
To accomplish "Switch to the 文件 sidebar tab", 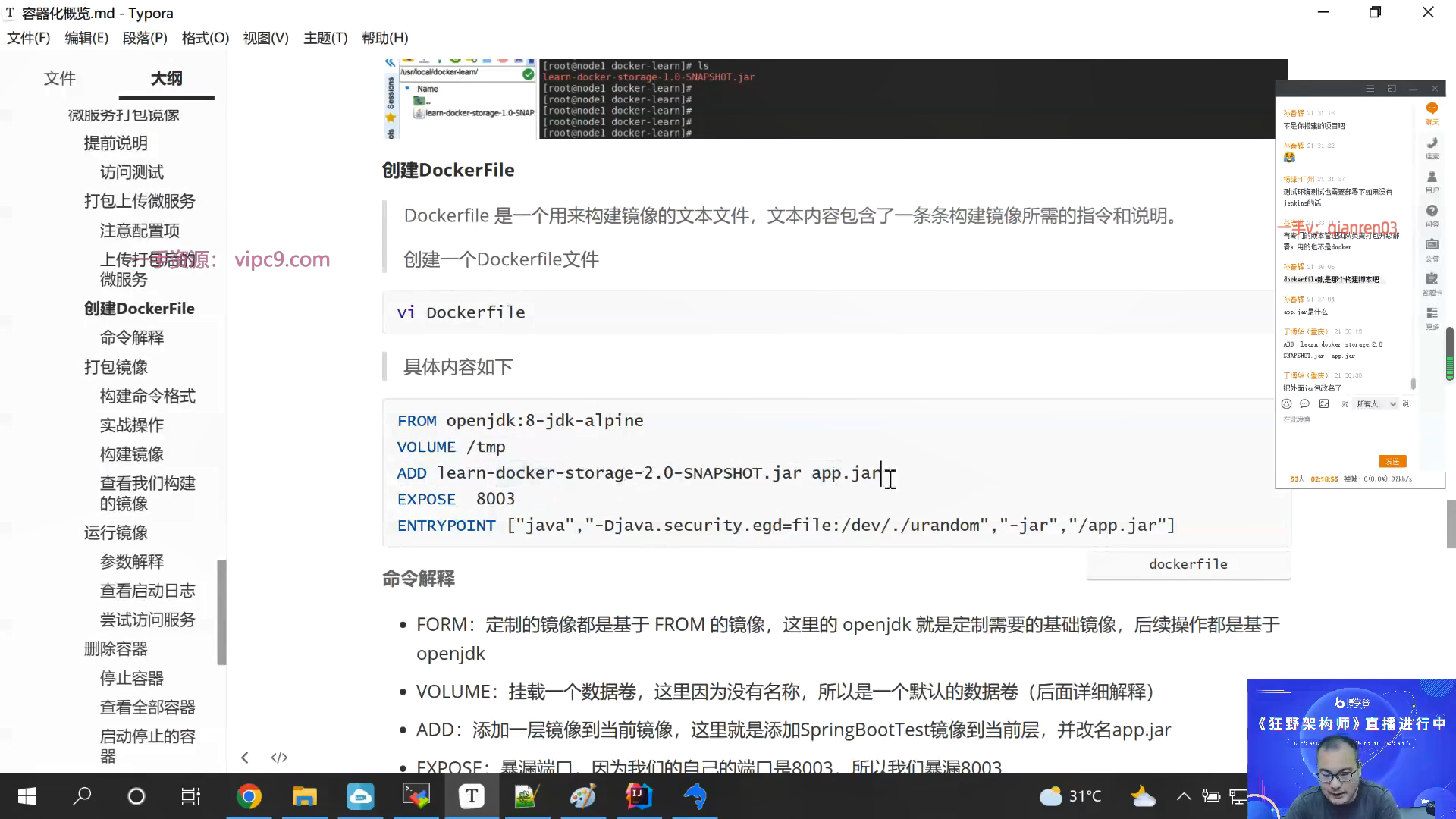I will (x=59, y=78).
